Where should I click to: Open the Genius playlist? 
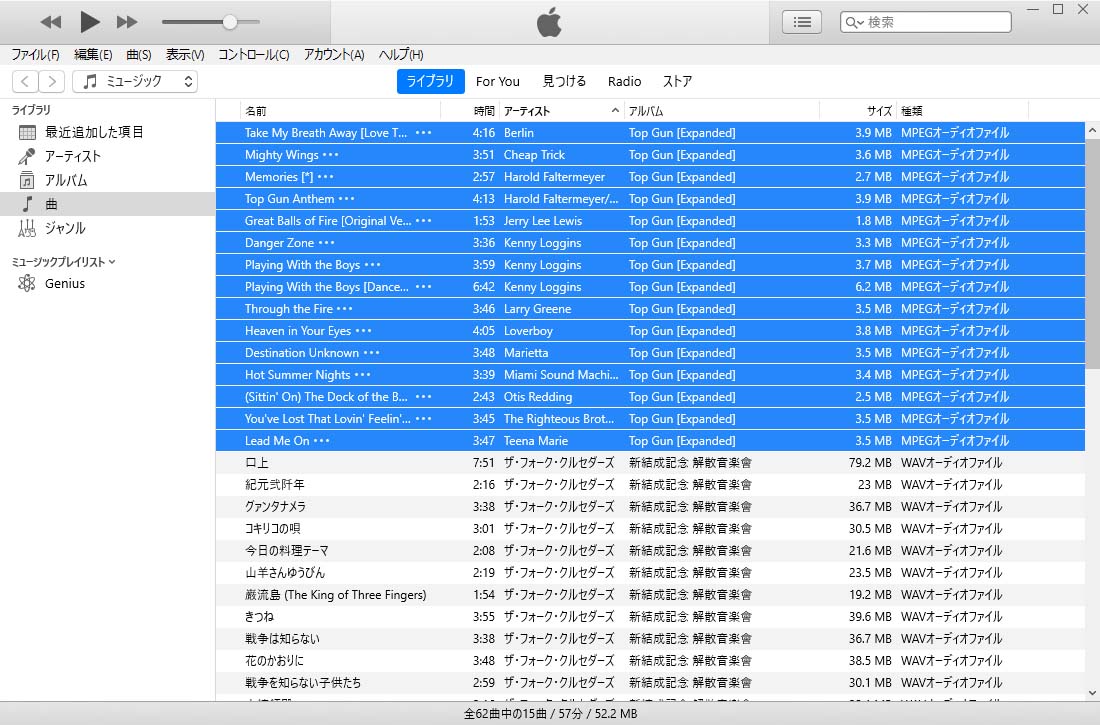[64, 283]
